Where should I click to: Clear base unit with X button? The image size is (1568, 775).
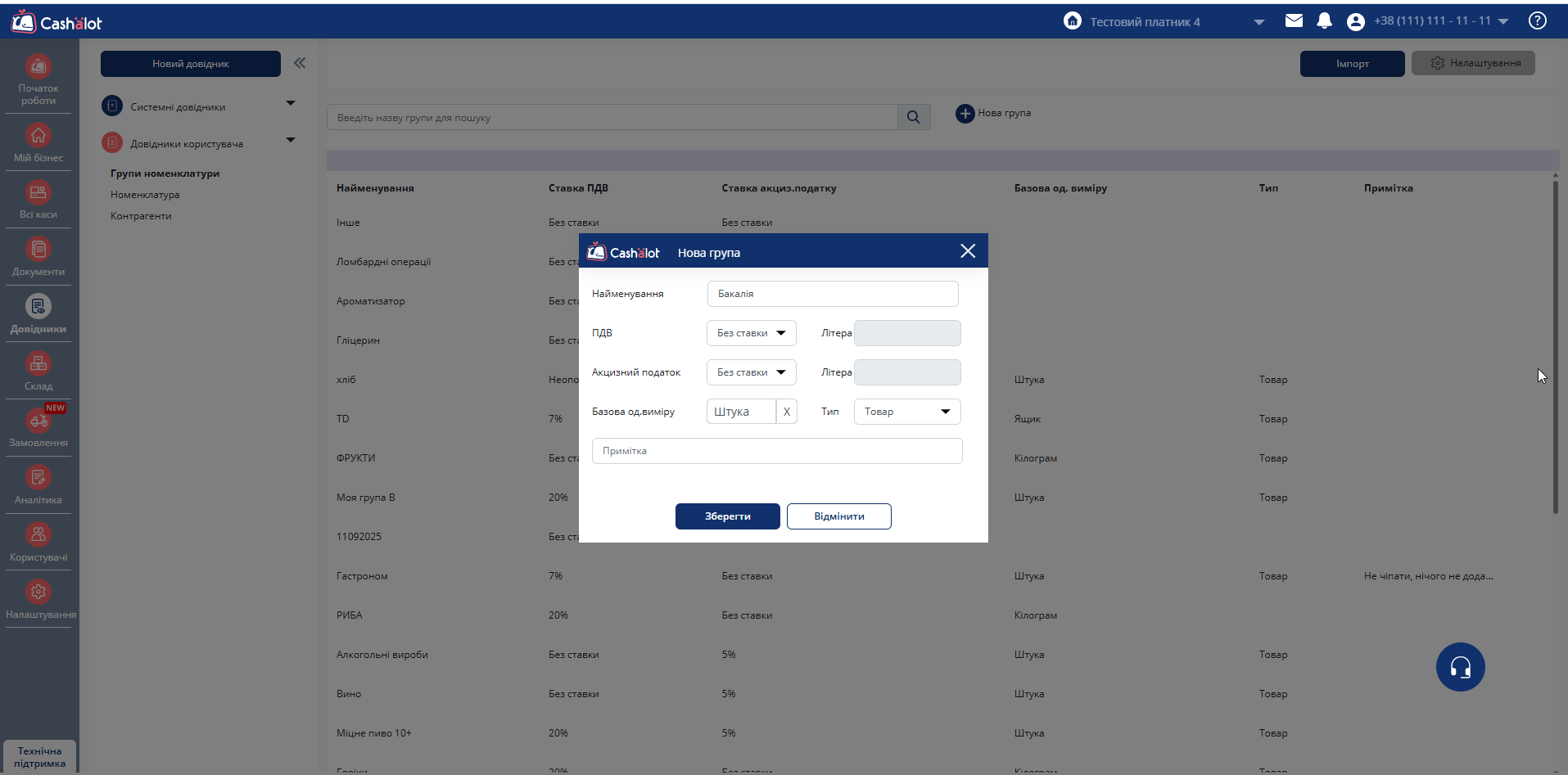(786, 412)
